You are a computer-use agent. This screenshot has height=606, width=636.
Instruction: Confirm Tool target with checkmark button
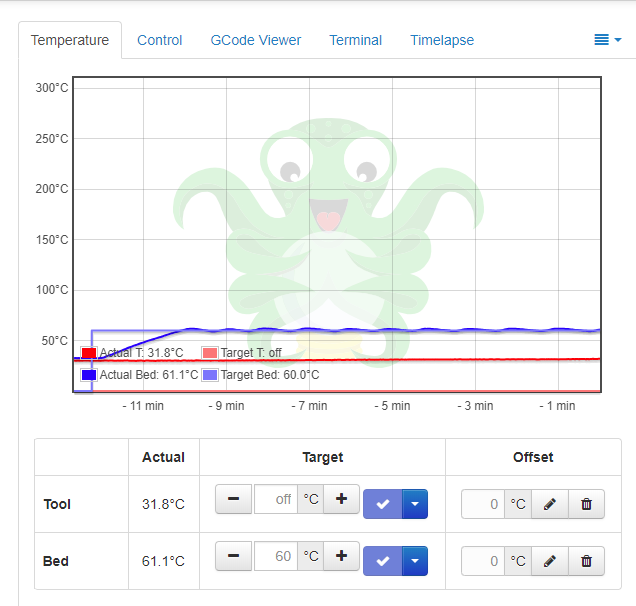click(382, 504)
